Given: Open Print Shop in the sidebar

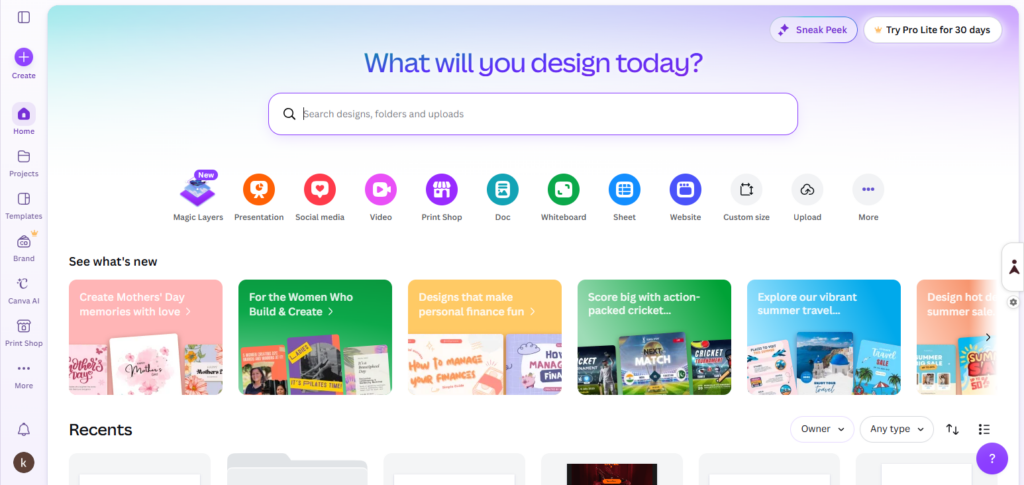Looking at the screenshot, I should pos(24,333).
